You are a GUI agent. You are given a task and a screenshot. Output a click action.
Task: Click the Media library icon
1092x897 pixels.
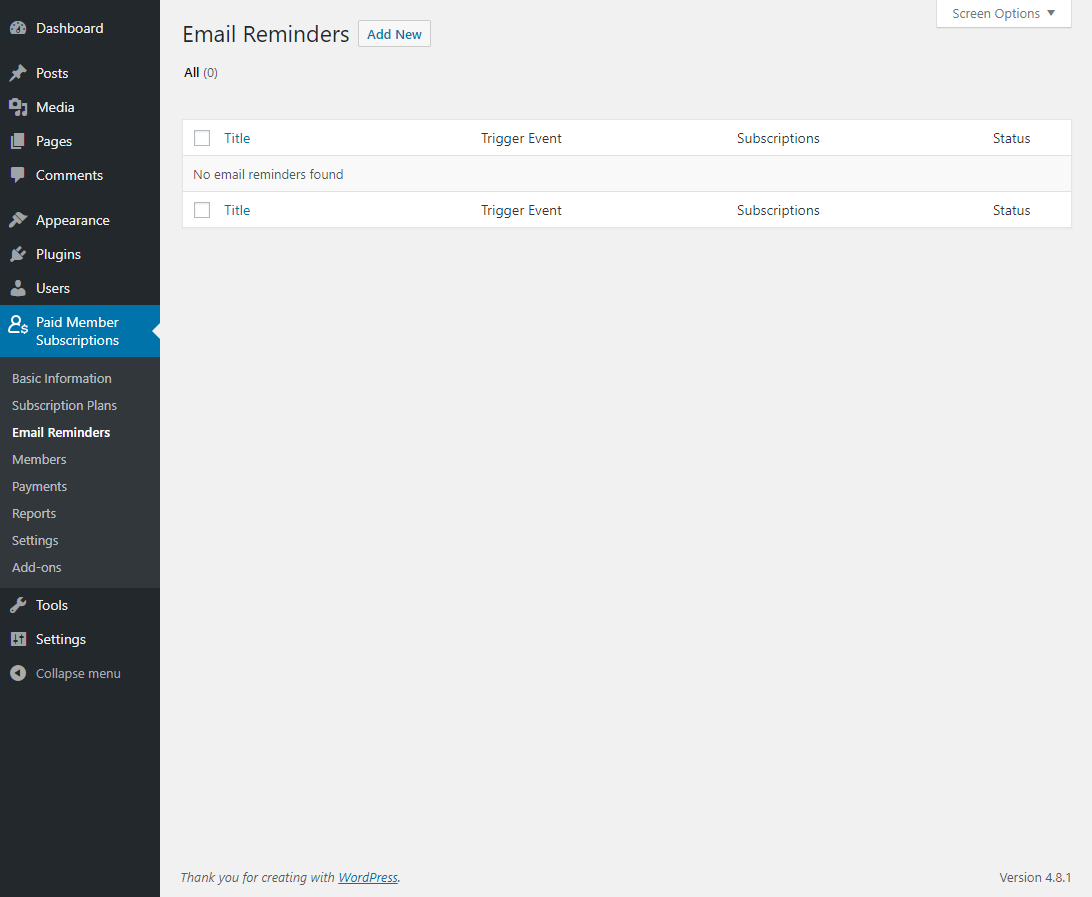click(18, 107)
